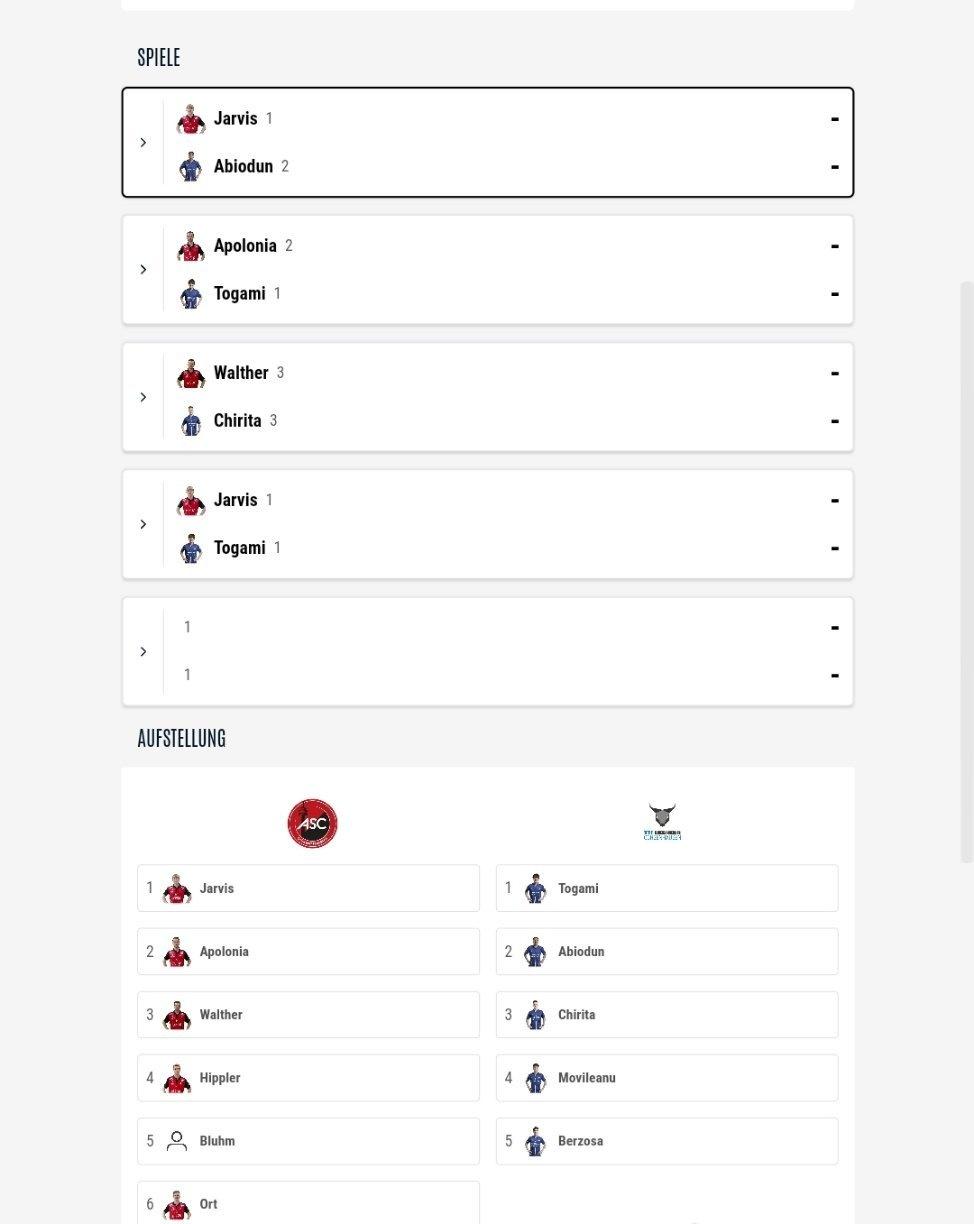974x1224 pixels.
Task: Click the placeholder avatar next to Bluhm
Action: (177, 1141)
